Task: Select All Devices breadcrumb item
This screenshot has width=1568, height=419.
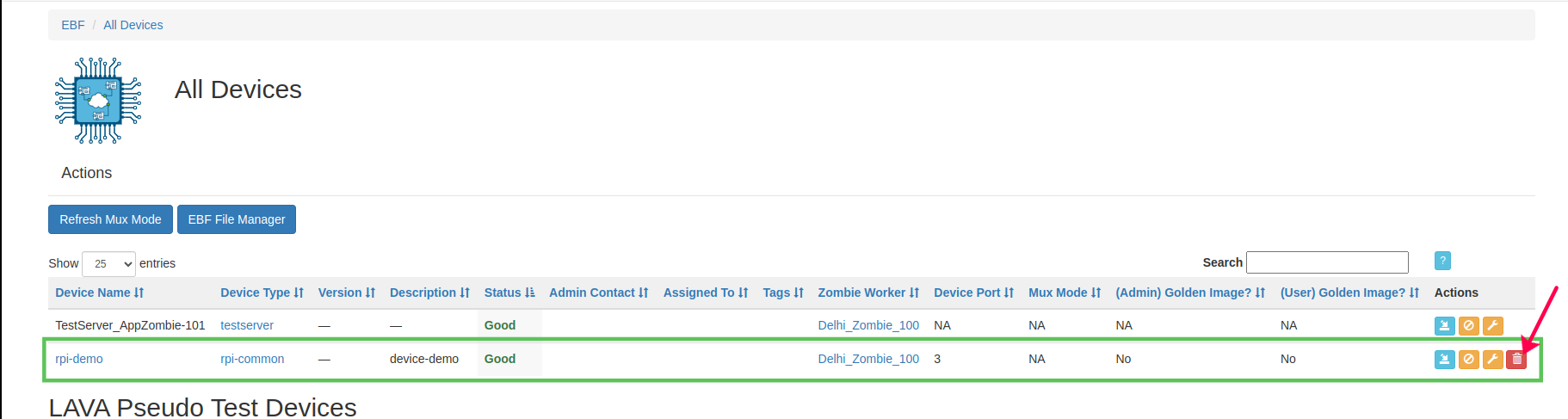Action: coord(133,25)
